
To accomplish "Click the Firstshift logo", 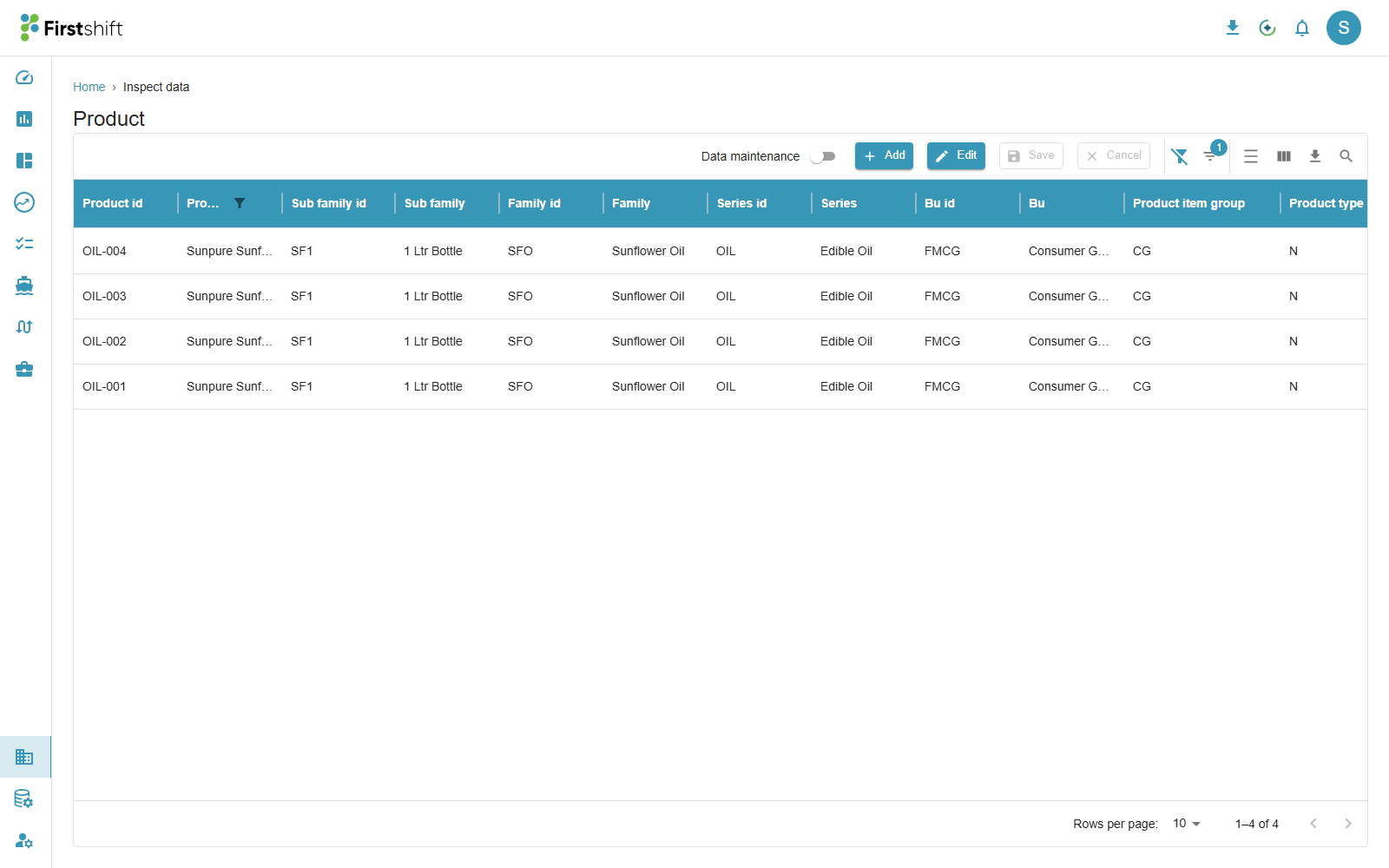I will click(71, 28).
